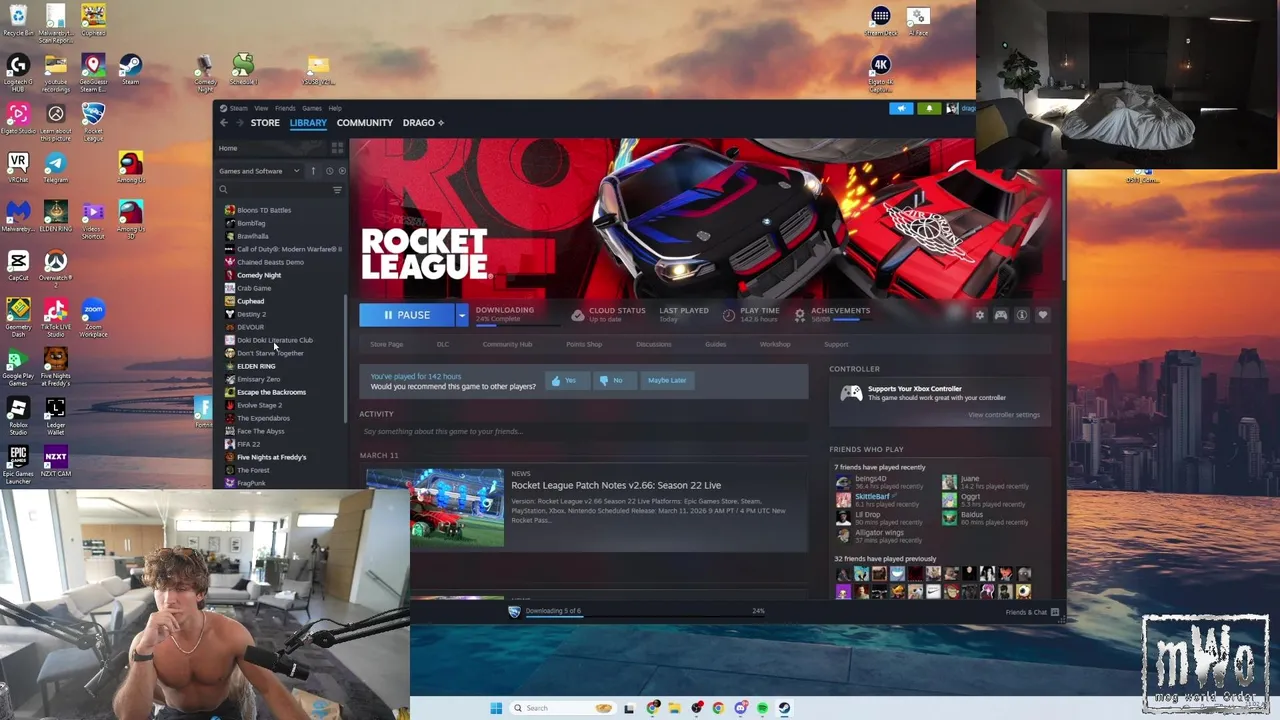Click the download progress bar at bottom

(x=645, y=614)
